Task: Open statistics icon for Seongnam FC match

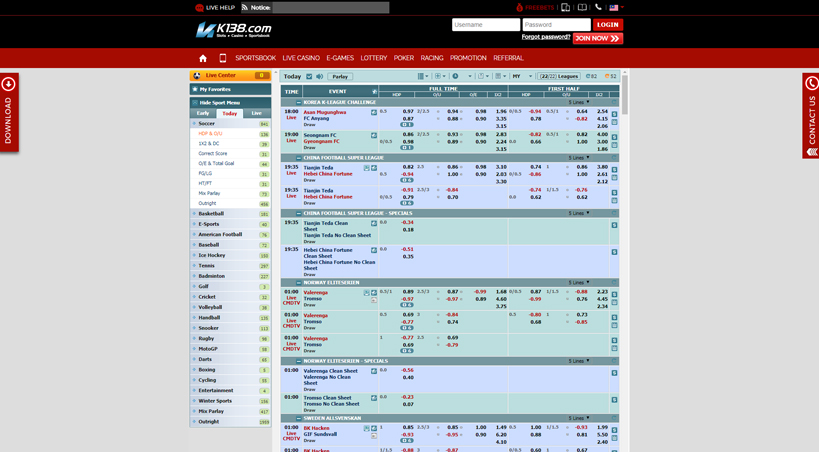Action: point(374,135)
